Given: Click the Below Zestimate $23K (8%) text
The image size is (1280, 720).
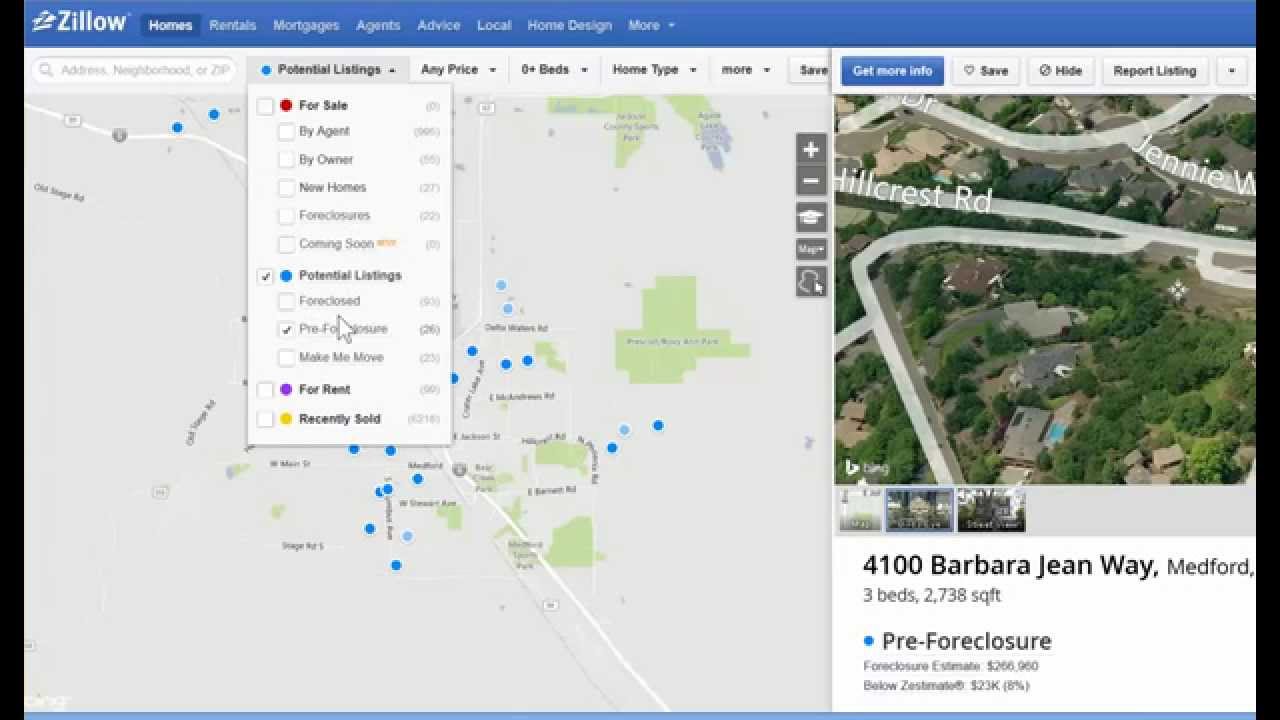Looking at the screenshot, I should pos(946,686).
